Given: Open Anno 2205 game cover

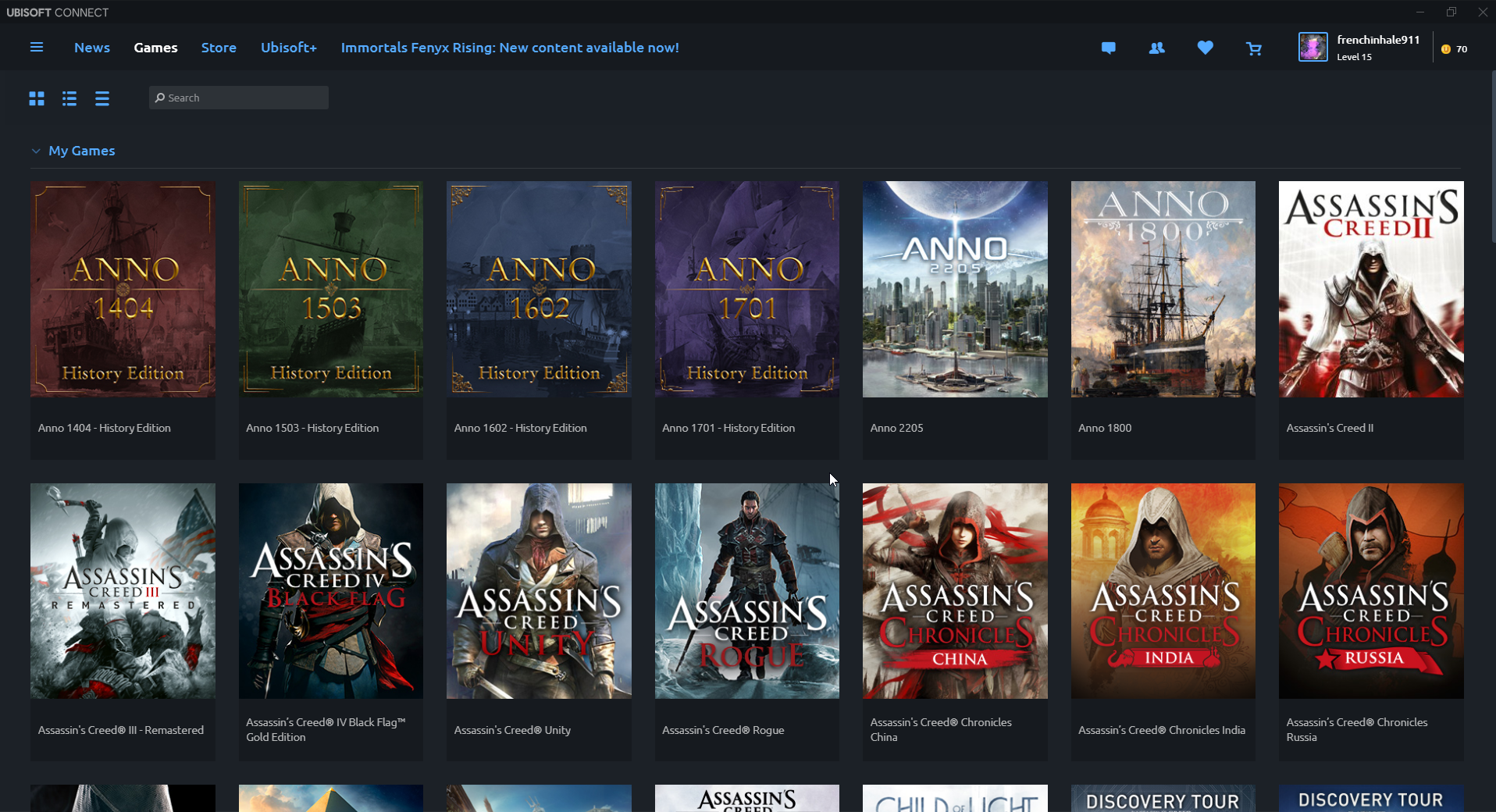Looking at the screenshot, I should tap(955, 289).
